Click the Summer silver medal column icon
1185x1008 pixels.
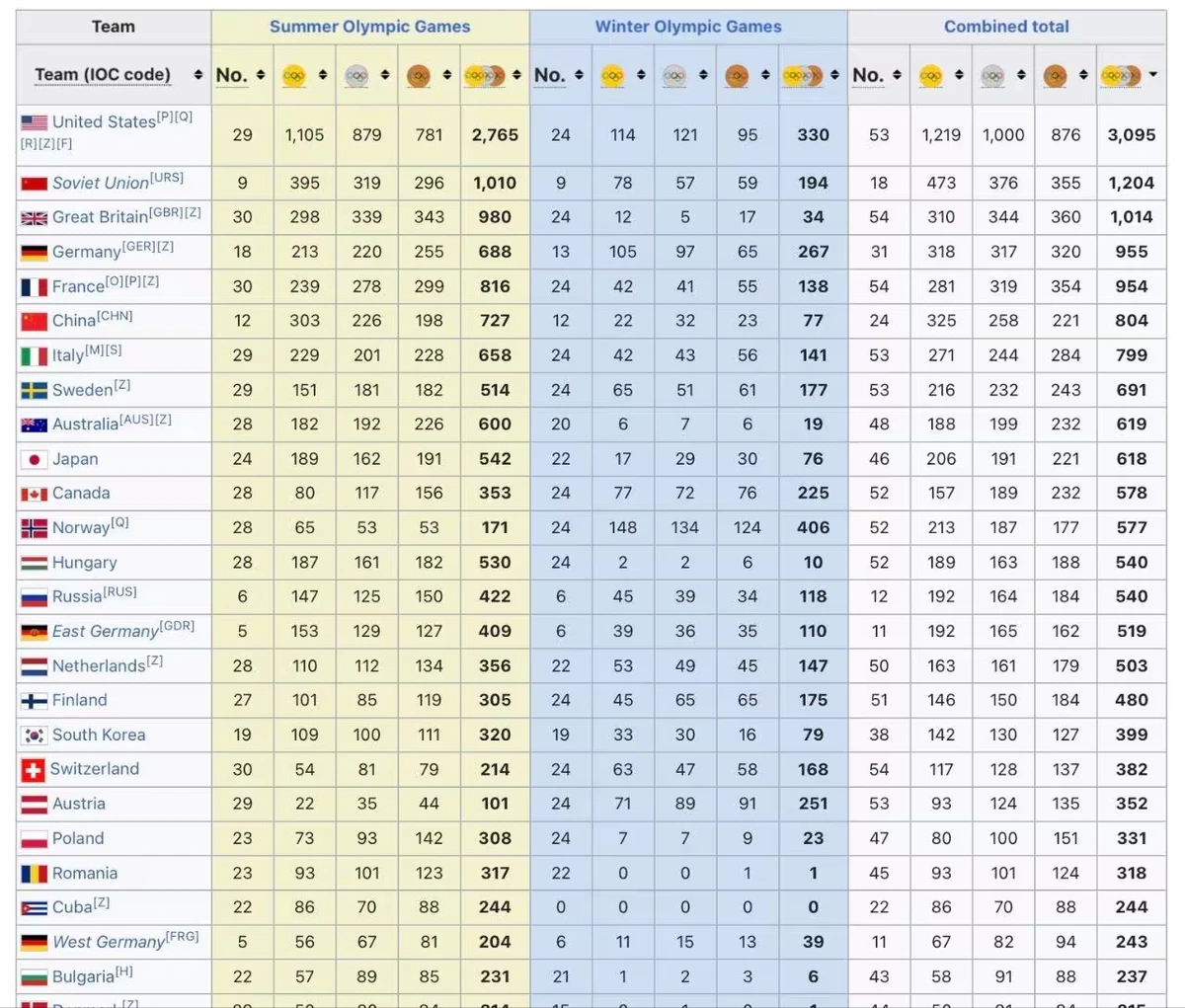[x=355, y=75]
